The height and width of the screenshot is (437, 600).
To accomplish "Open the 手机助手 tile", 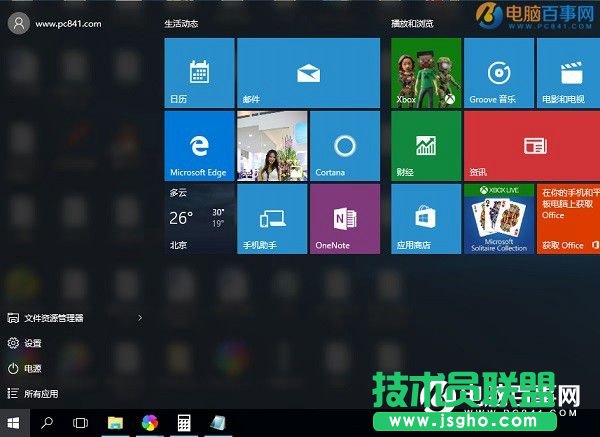I will (x=272, y=219).
